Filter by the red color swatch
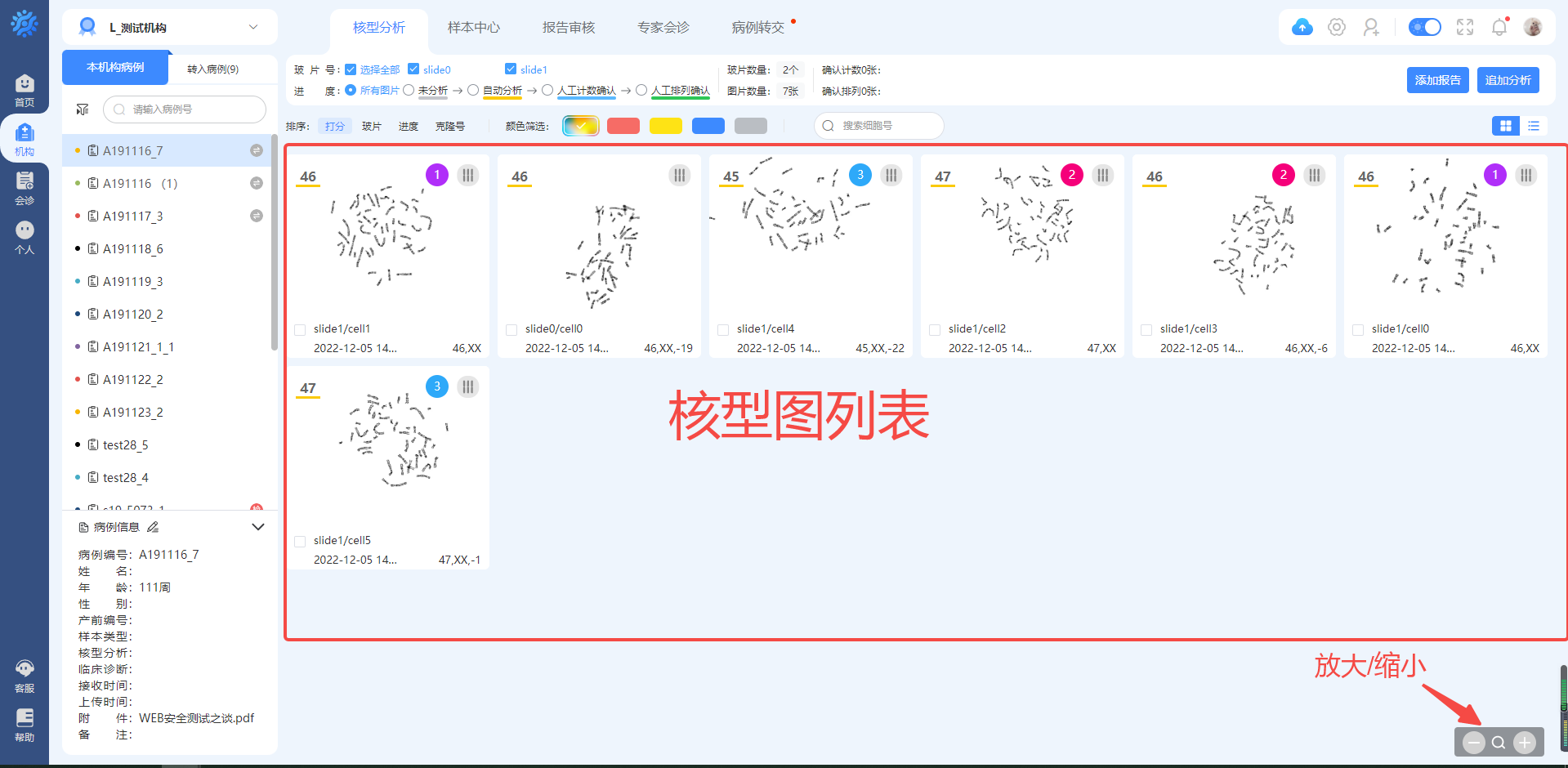Image resolution: width=1568 pixels, height=768 pixels. coord(623,126)
